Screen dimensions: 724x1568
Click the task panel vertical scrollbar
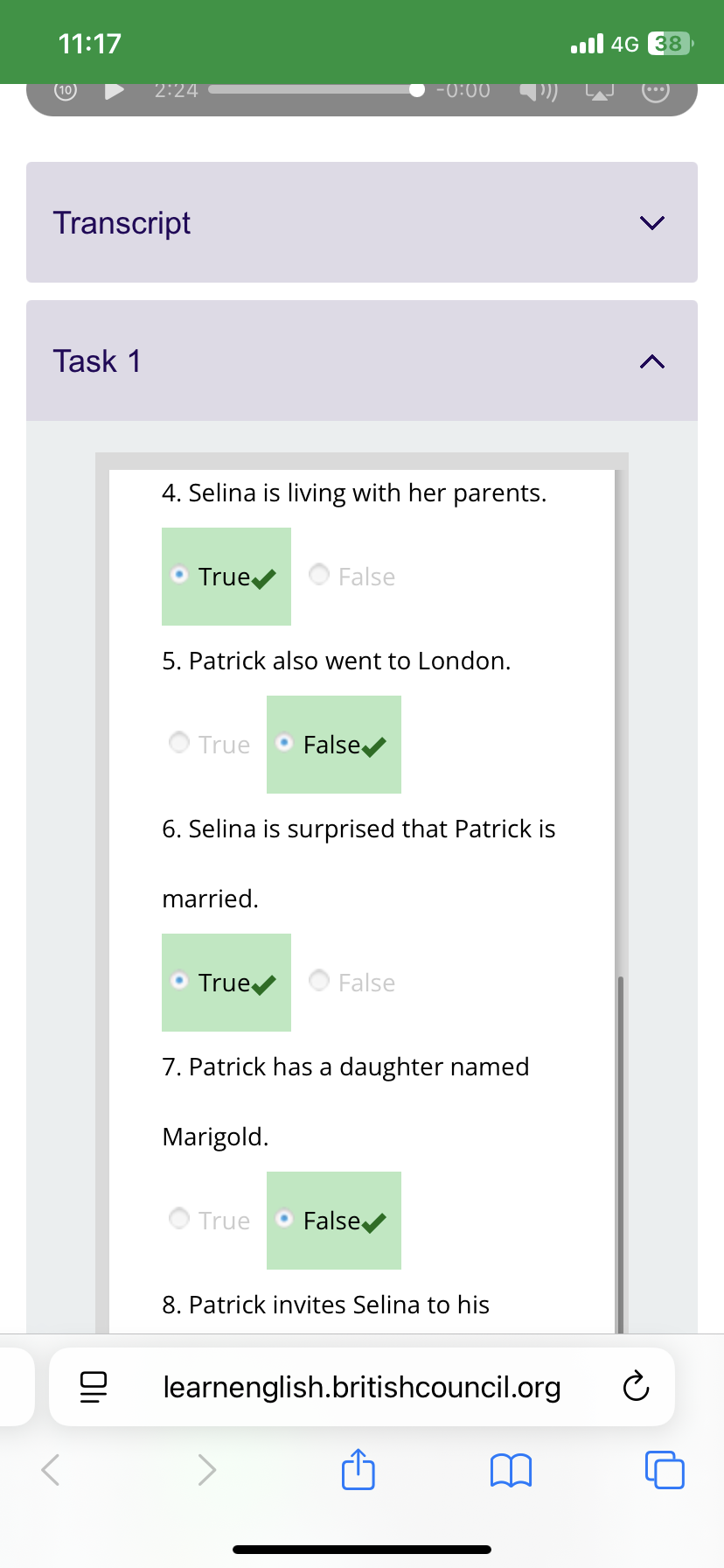(620, 1137)
